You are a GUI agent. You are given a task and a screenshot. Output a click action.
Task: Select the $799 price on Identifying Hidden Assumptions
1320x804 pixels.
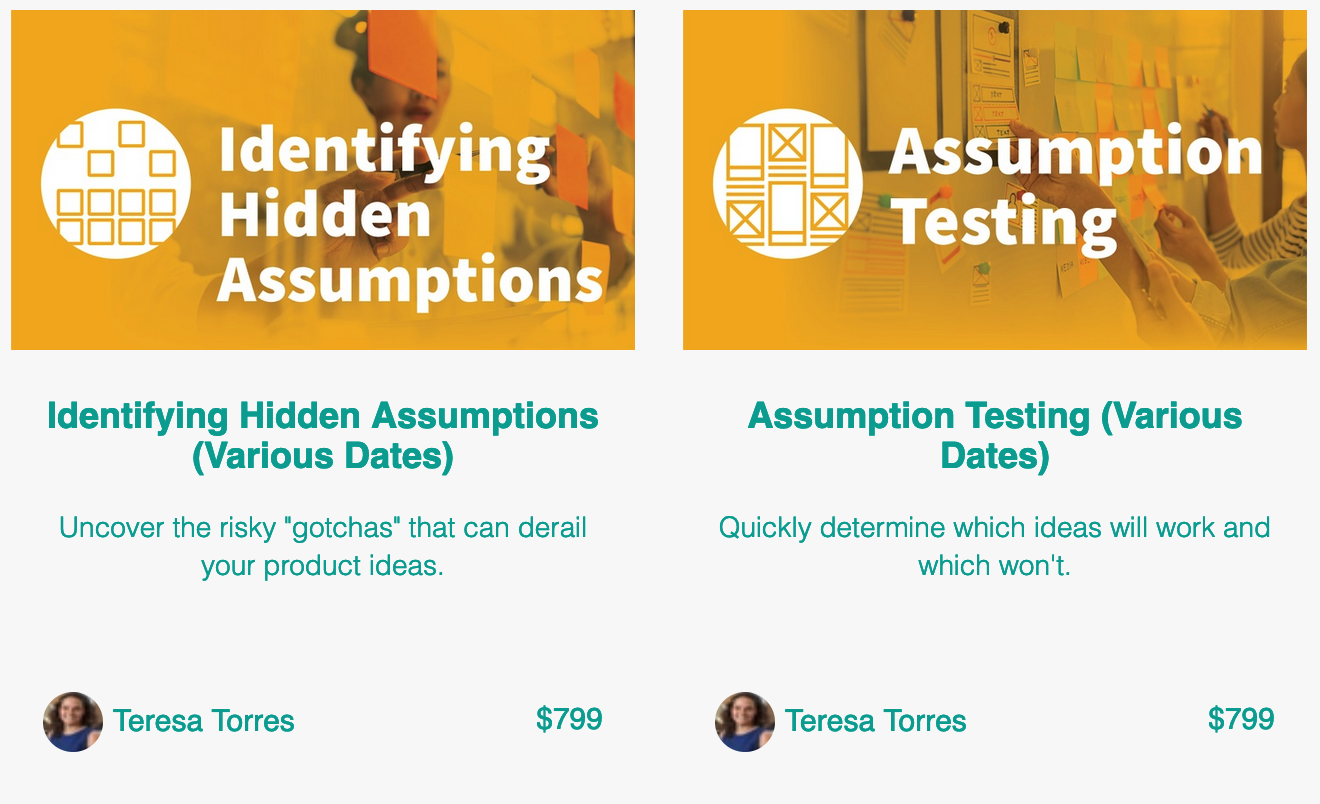click(x=569, y=719)
